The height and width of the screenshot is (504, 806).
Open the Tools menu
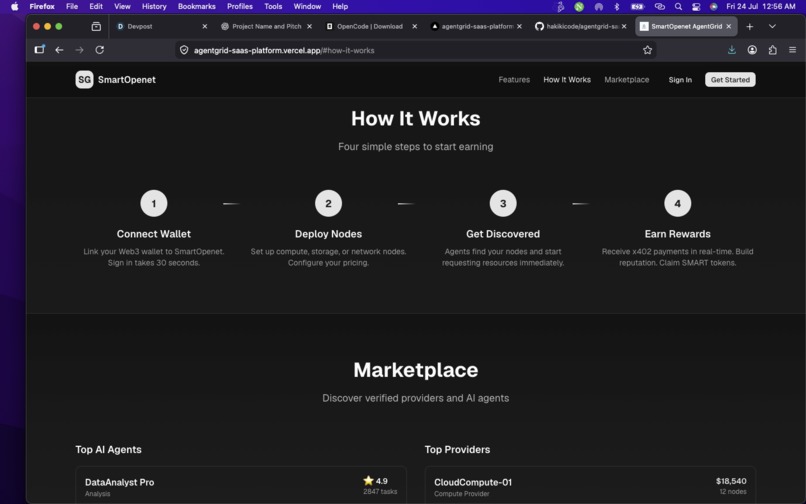tap(273, 7)
